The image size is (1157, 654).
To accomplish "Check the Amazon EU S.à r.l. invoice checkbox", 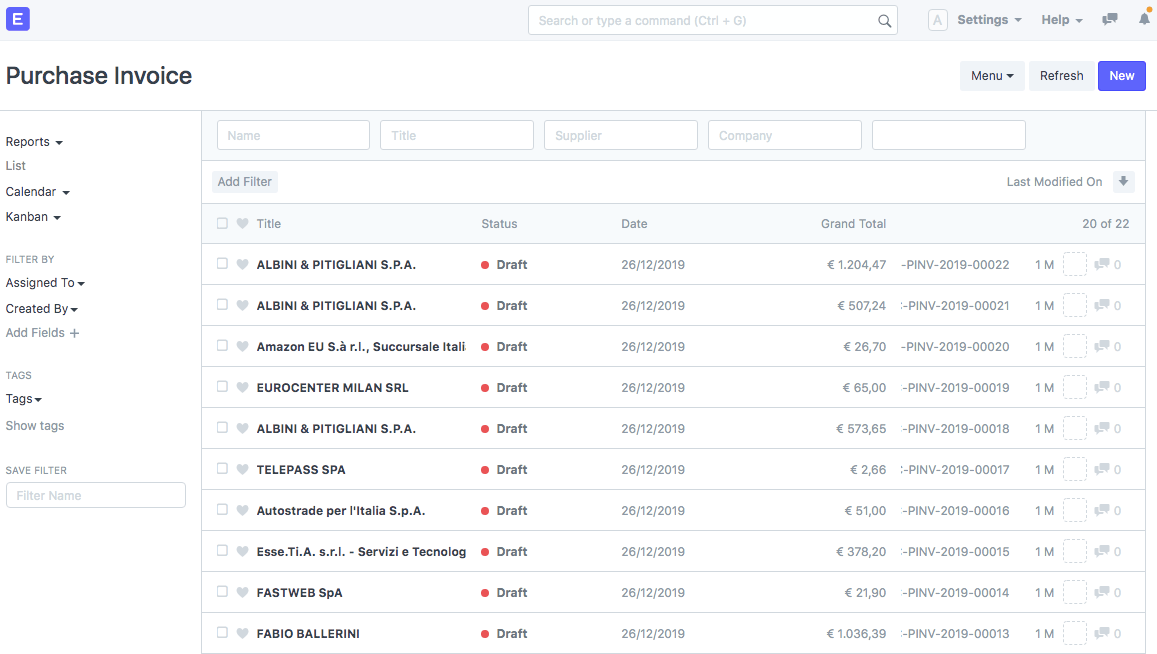I will (222, 347).
